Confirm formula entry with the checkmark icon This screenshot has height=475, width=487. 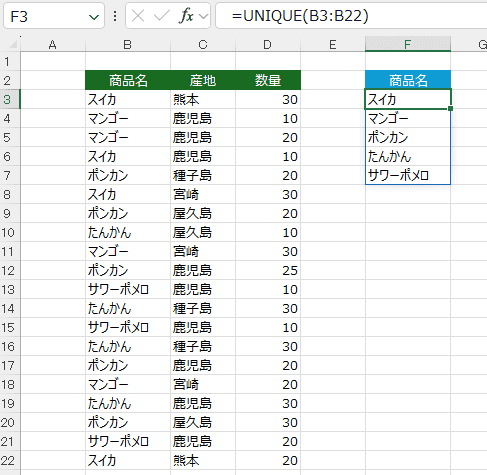click(162, 16)
